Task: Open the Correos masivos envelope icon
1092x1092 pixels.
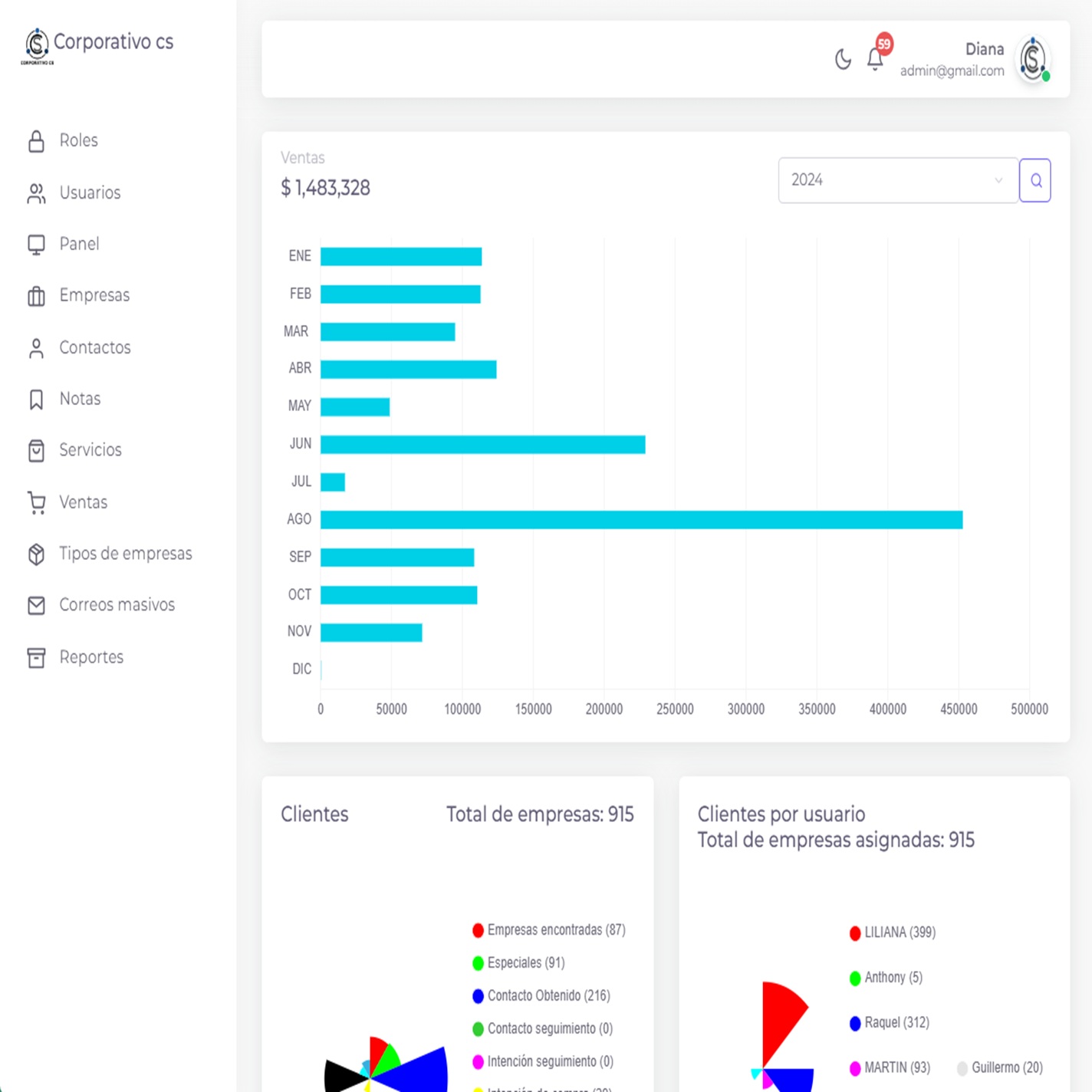Action: [36, 606]
